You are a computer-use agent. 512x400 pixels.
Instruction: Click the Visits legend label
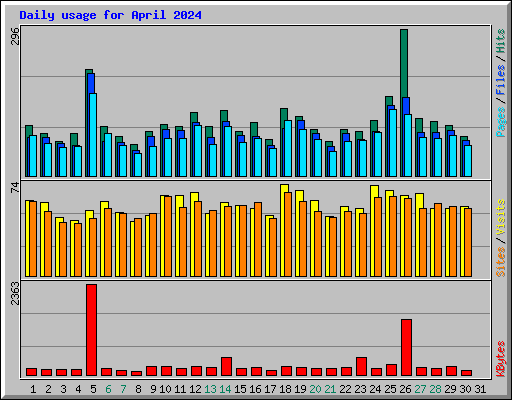click(501, 217)
